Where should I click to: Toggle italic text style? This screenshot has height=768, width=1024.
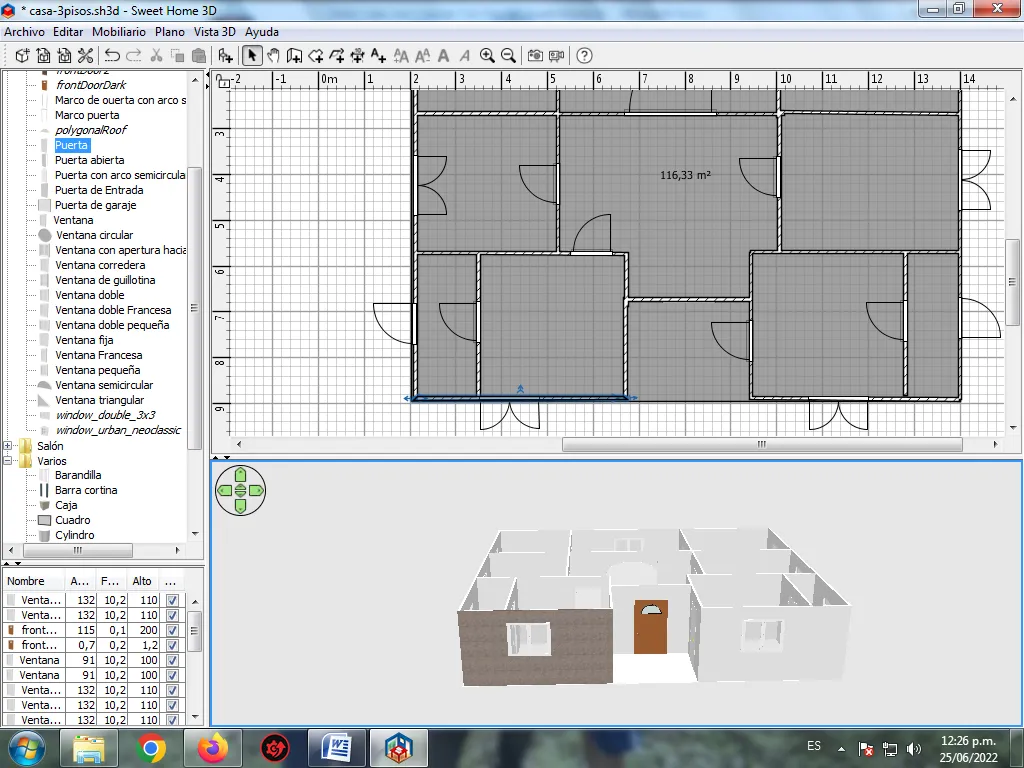pos(464,56)
